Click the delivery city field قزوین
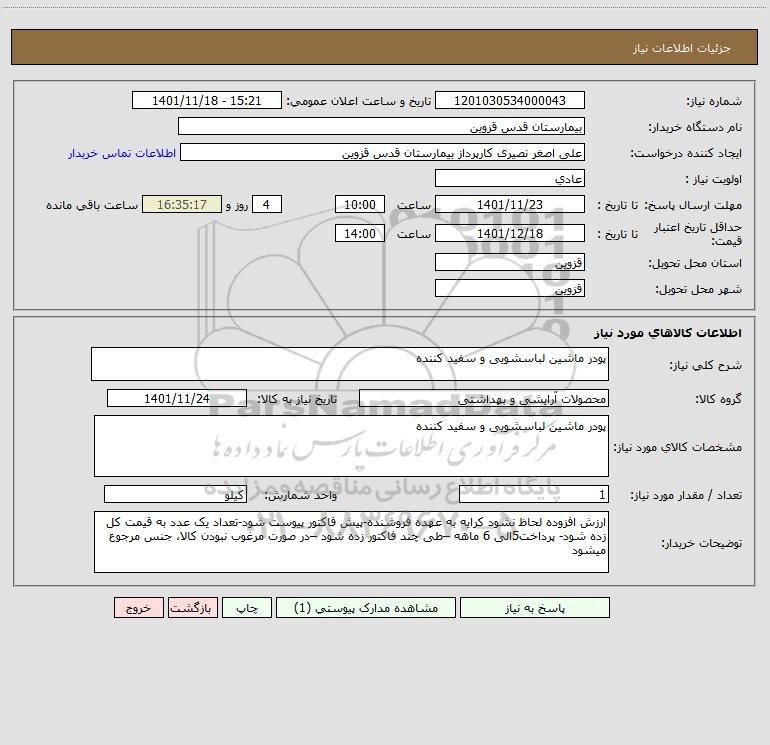The width and height of the screenshot is (770, 745). (510, 288)
